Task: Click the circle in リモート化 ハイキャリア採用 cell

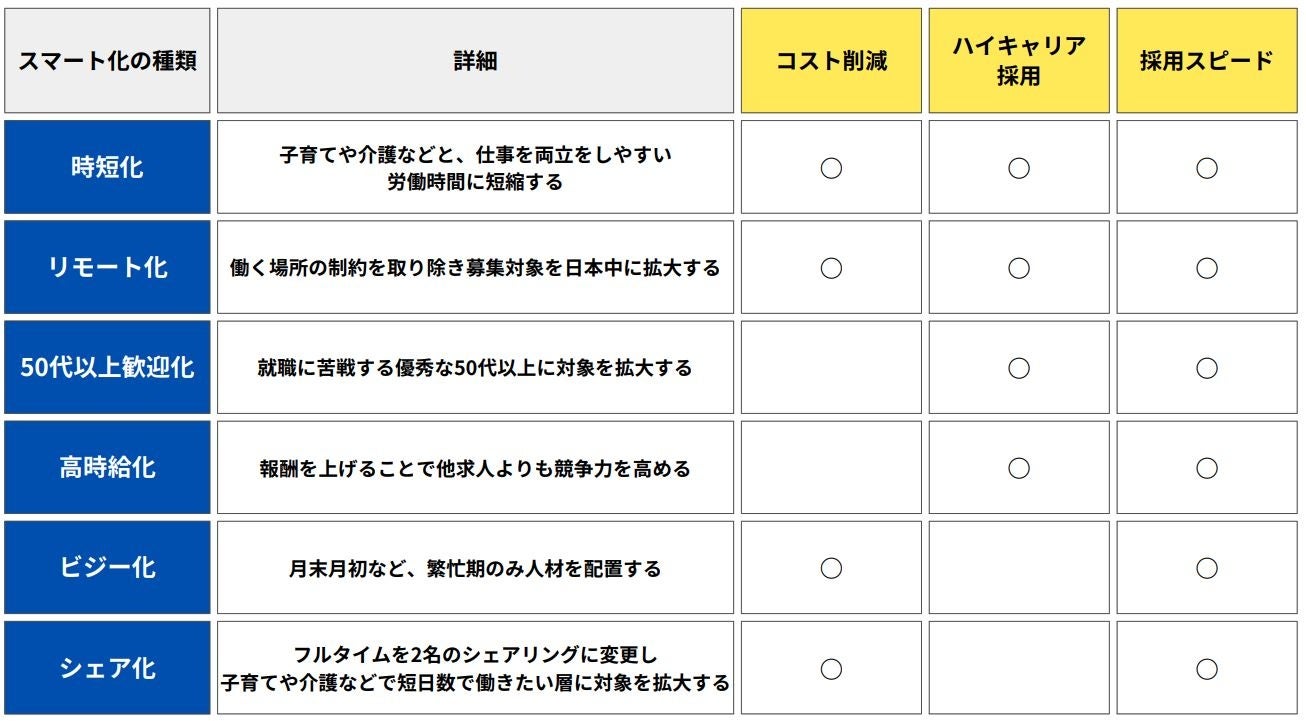Action: [x=1019, y=268]
